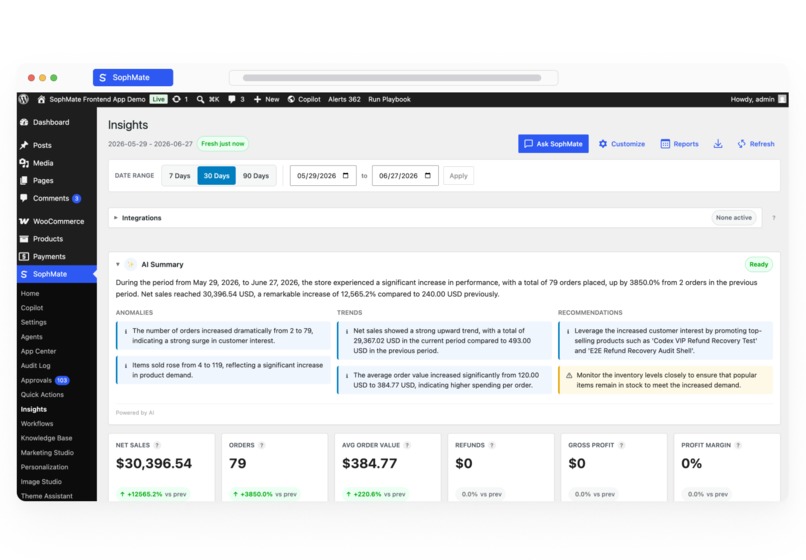Screen dimensions: 806x560
Task: Select the 7 Days range
Action: (179, 176)
